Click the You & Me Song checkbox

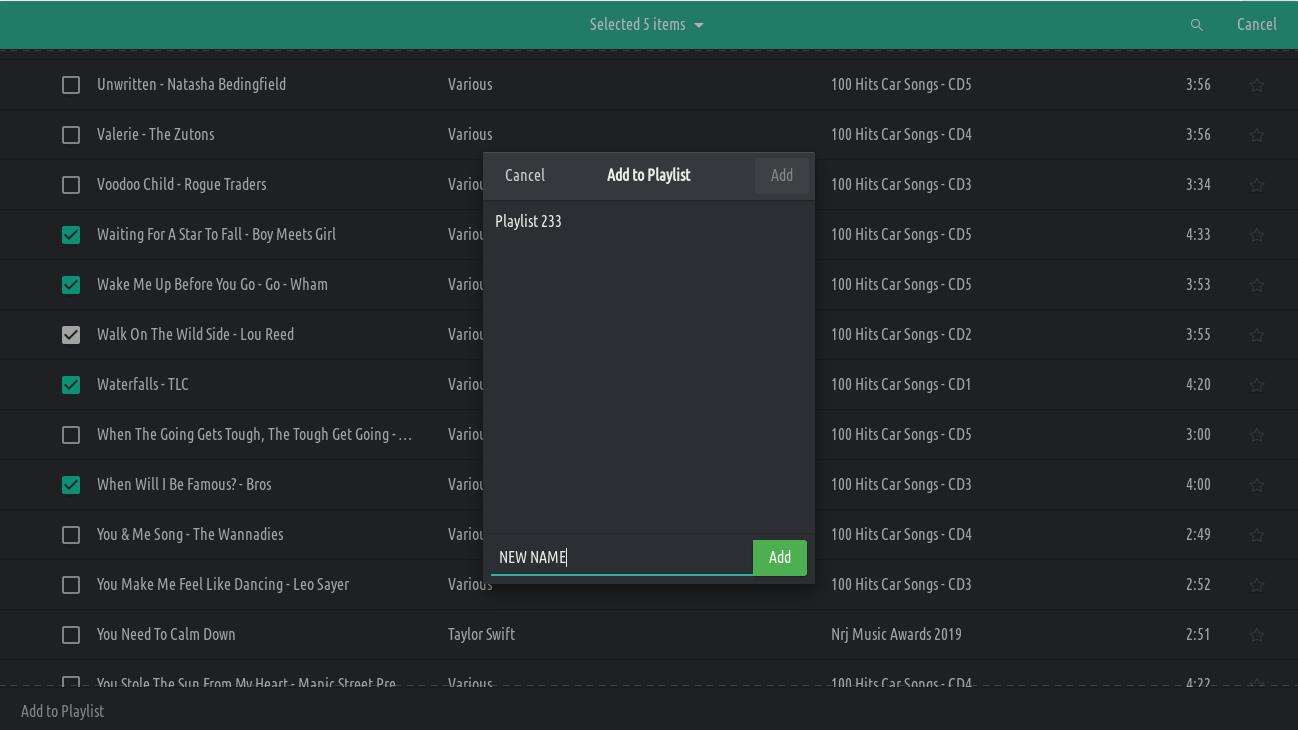71,535
